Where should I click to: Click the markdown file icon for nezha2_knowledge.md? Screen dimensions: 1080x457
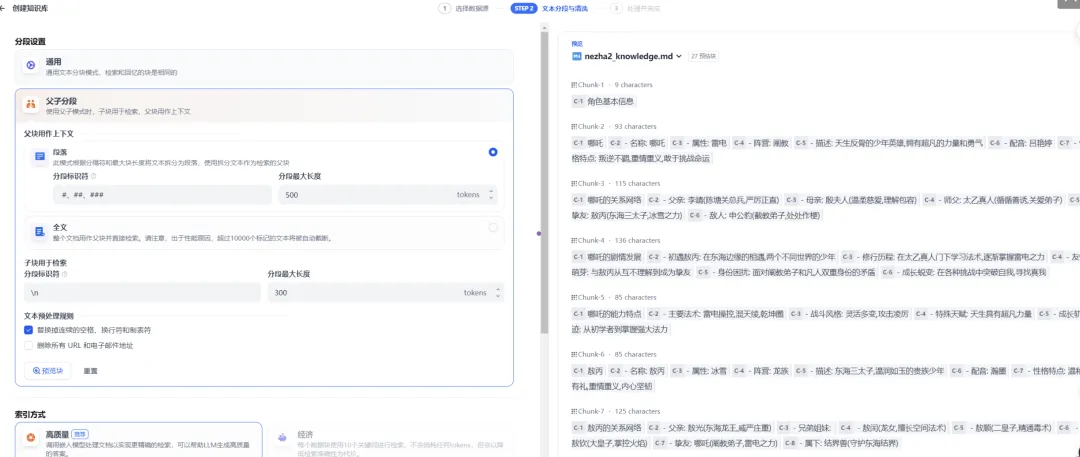pos(577,57)
